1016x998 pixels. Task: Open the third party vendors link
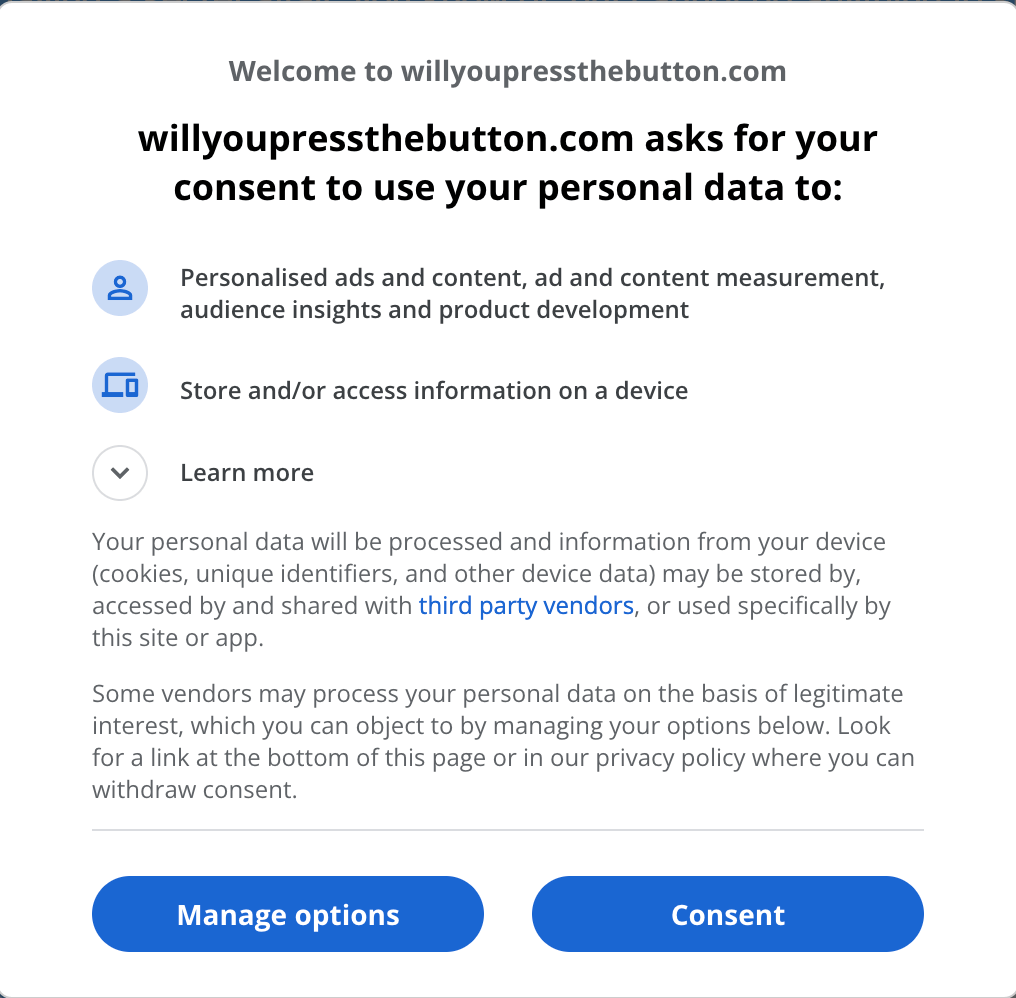coord(526,606)
